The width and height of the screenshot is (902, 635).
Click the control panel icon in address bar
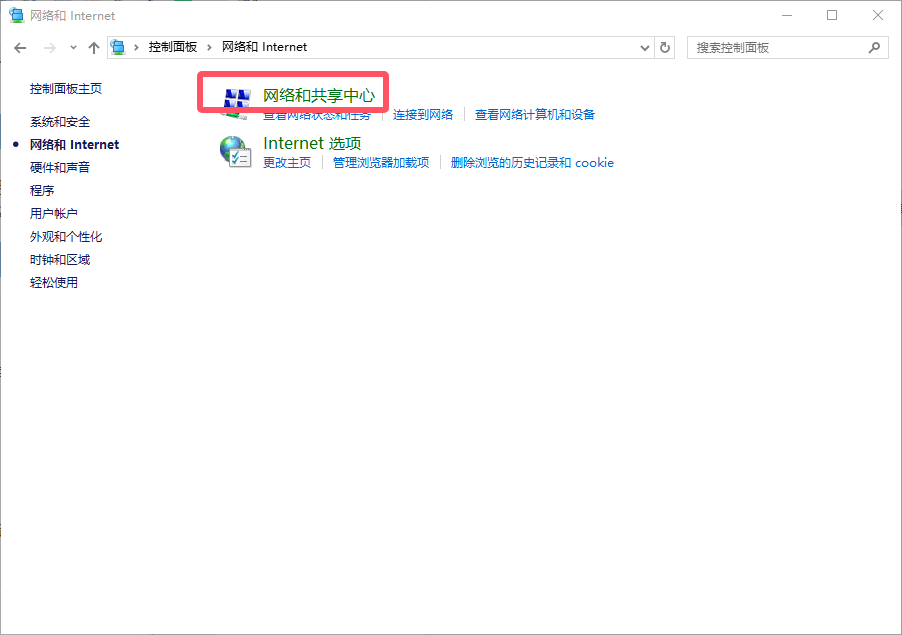click(120, 47)
